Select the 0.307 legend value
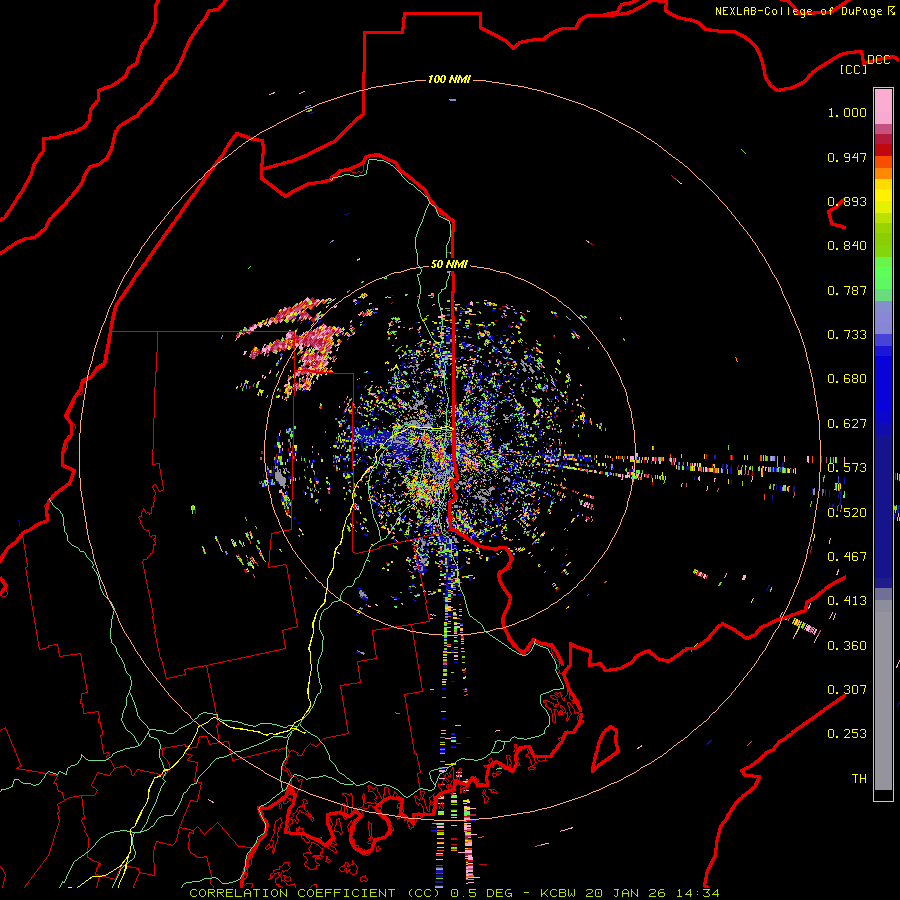Viewport: 900px width, 900px height. tap(847, 690)
